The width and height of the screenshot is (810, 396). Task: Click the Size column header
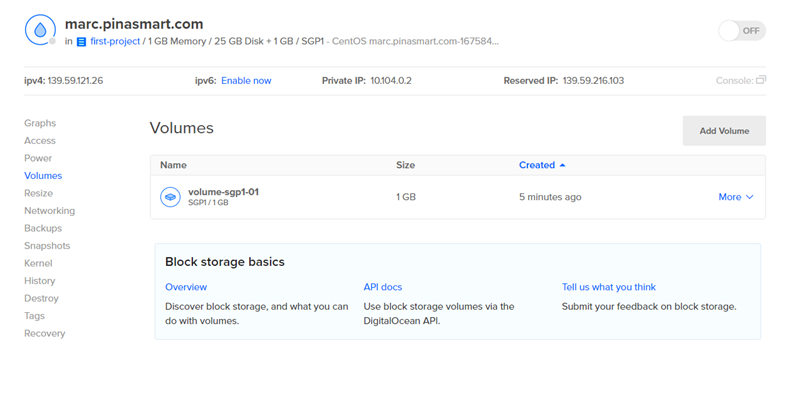[x=406, y=165]
